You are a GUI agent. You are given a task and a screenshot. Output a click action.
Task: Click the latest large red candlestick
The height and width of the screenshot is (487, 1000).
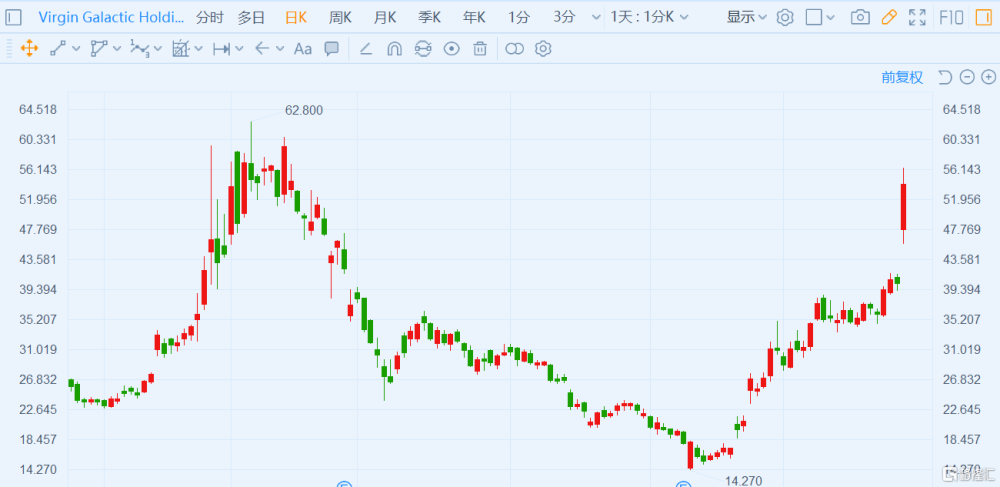tap(904, 207)
